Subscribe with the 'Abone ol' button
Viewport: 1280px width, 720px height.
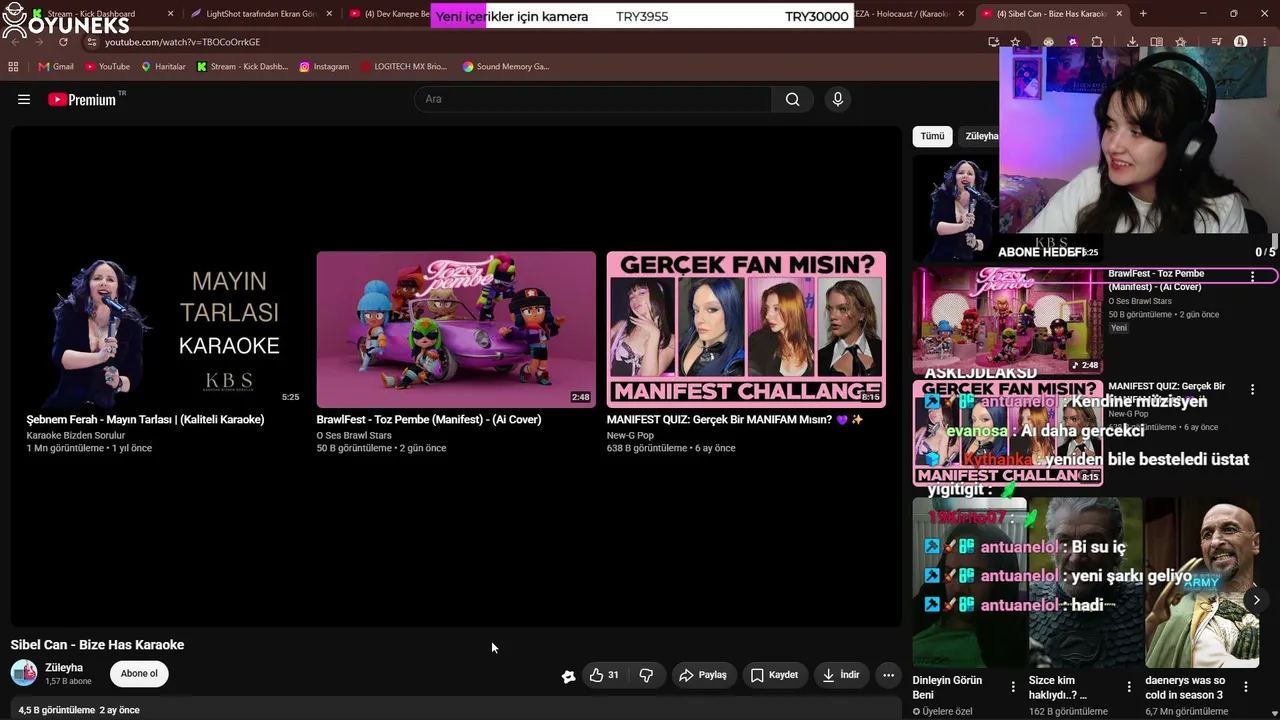(139, 674)
